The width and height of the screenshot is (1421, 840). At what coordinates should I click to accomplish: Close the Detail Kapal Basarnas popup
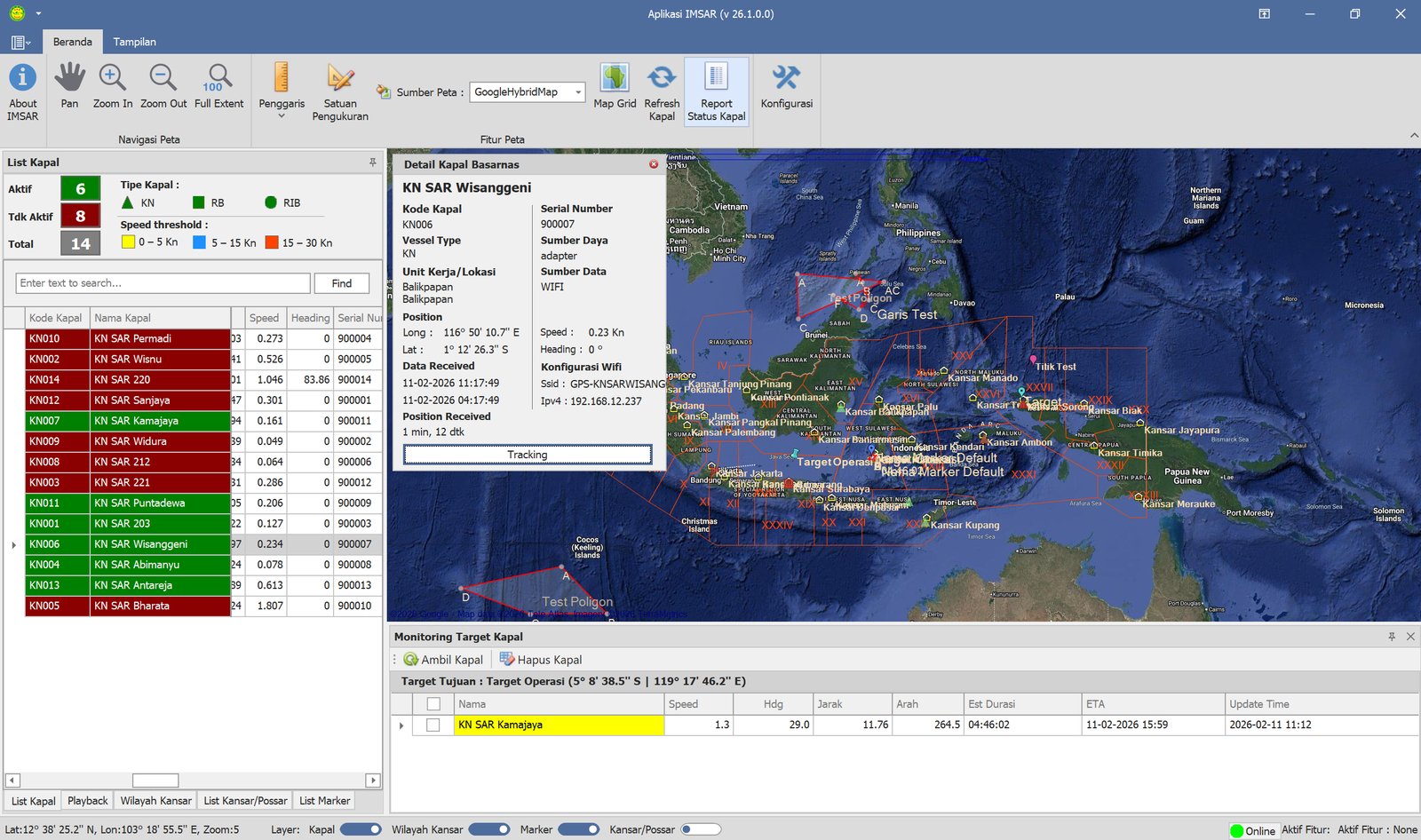coord(654,164)
